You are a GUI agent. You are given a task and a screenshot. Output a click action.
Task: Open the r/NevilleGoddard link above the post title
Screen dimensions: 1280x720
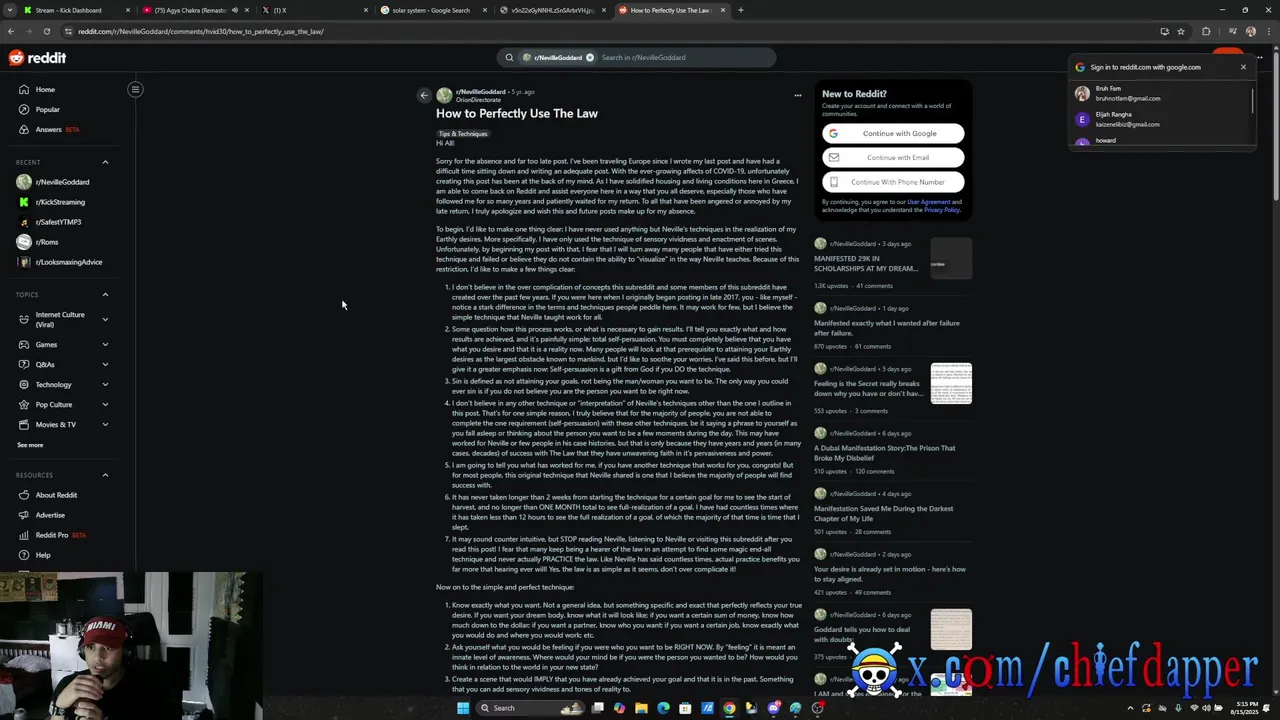[x=481, y=92]
